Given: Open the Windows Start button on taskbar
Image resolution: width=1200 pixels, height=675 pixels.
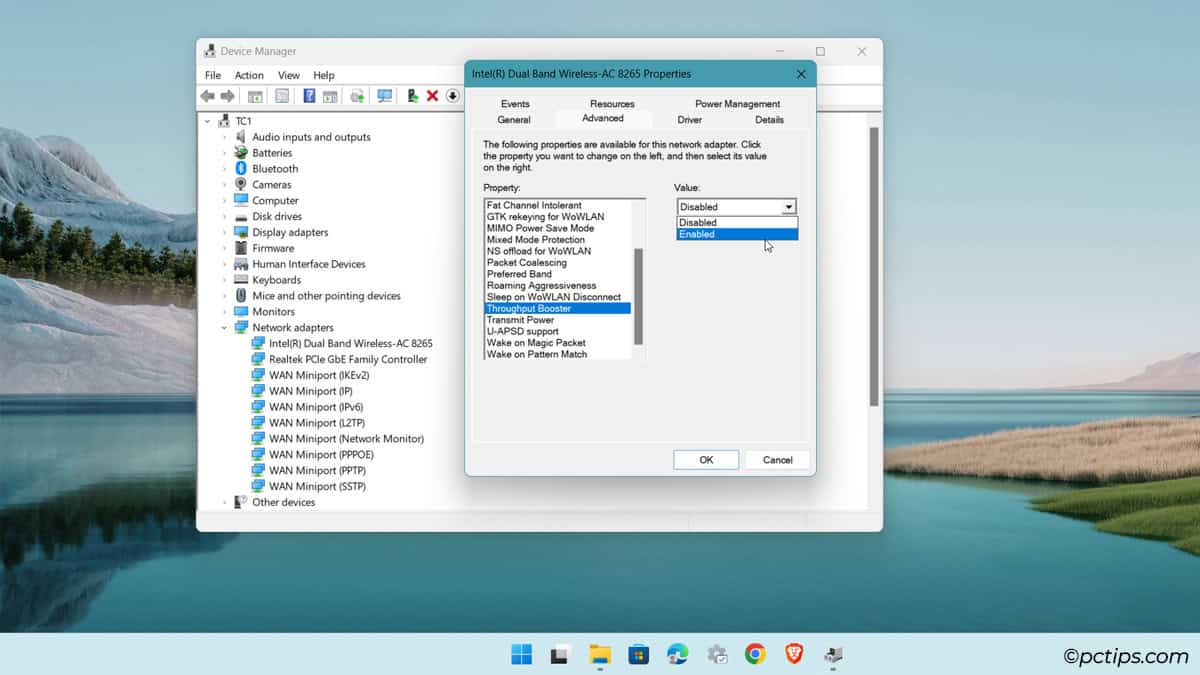Looking at the screenshot, I should pyautogui.click(x=521, y=654).
